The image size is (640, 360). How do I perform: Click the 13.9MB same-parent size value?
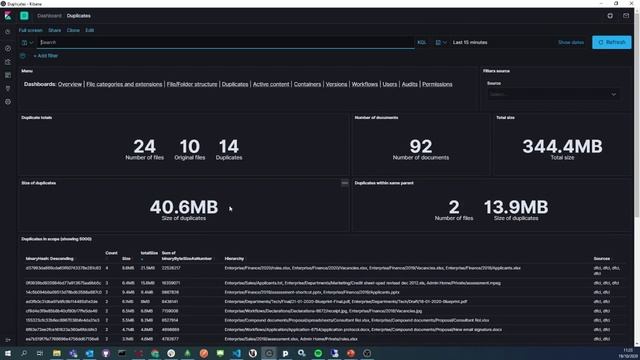[516, 207]
